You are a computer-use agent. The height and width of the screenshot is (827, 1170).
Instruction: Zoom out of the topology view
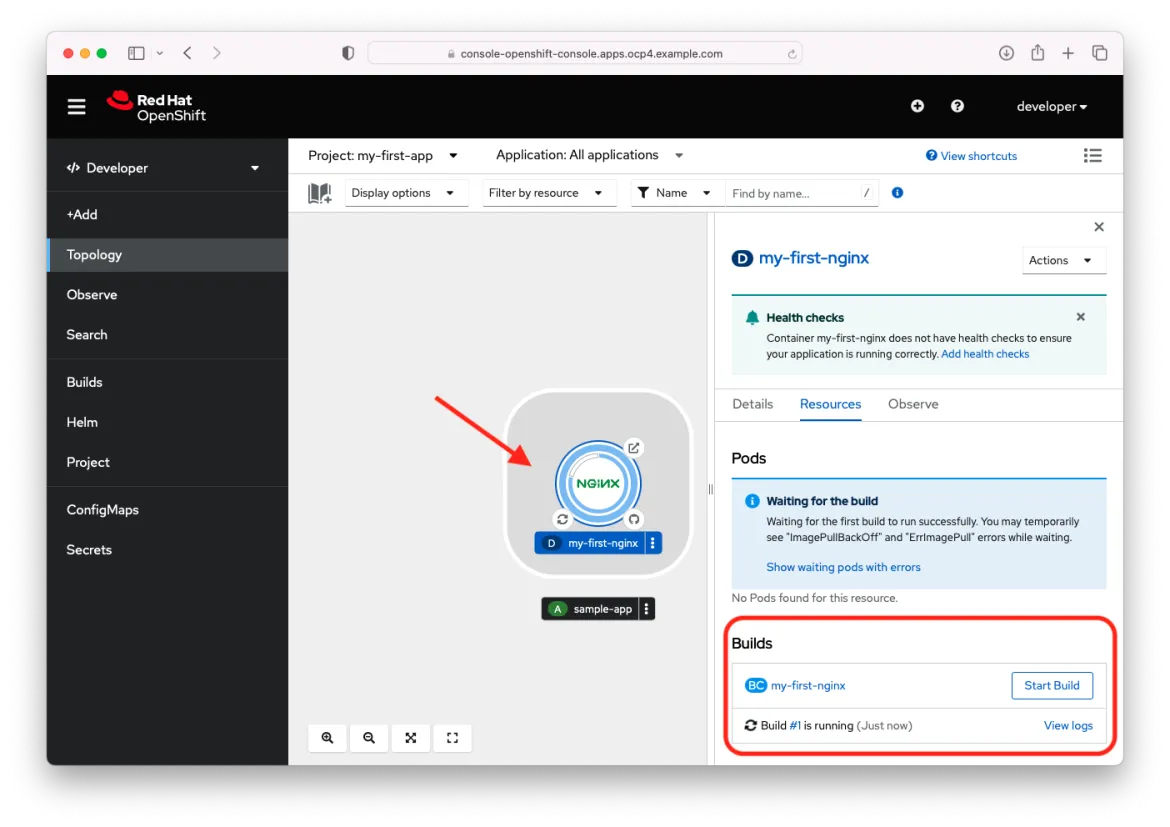coord(369,738)
